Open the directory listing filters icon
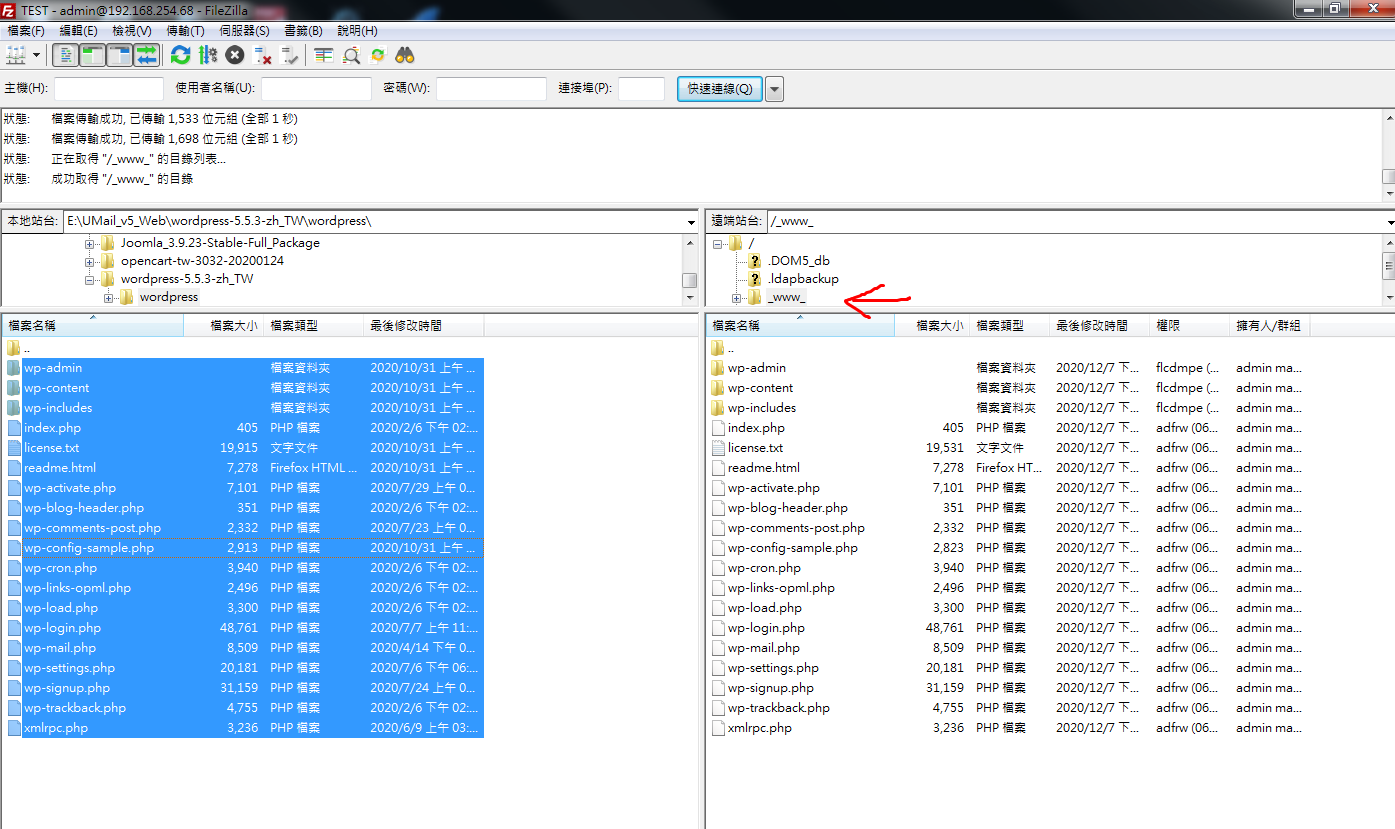Image resolution: width=1395 pixels, height=829 pixels. point(323,55)
